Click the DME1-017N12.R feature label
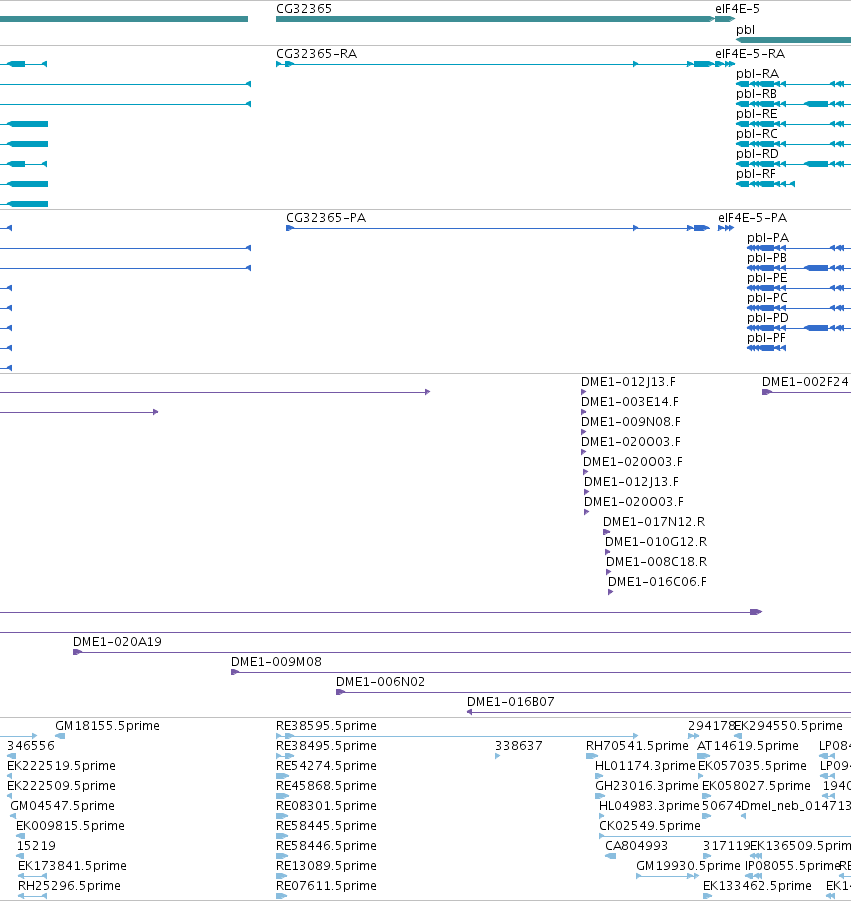The height and width of the screenshot is (901, 851). click(654, 522)
